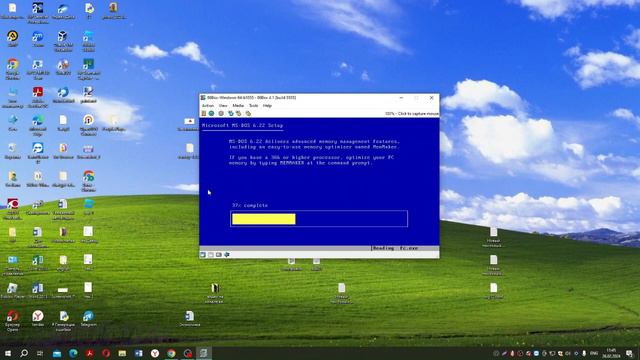Open Opera from the taskbar

click(106, 353)
